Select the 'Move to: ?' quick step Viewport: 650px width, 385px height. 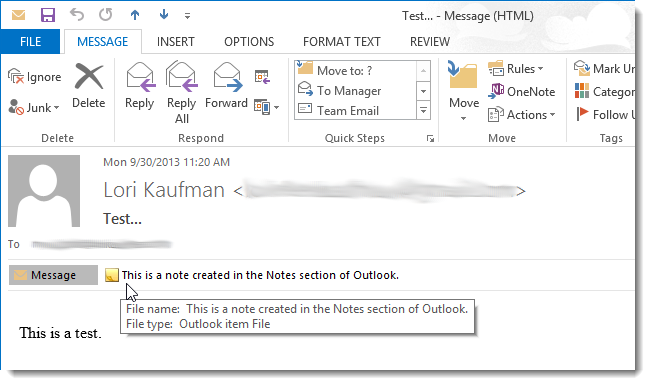pos(356,70)
